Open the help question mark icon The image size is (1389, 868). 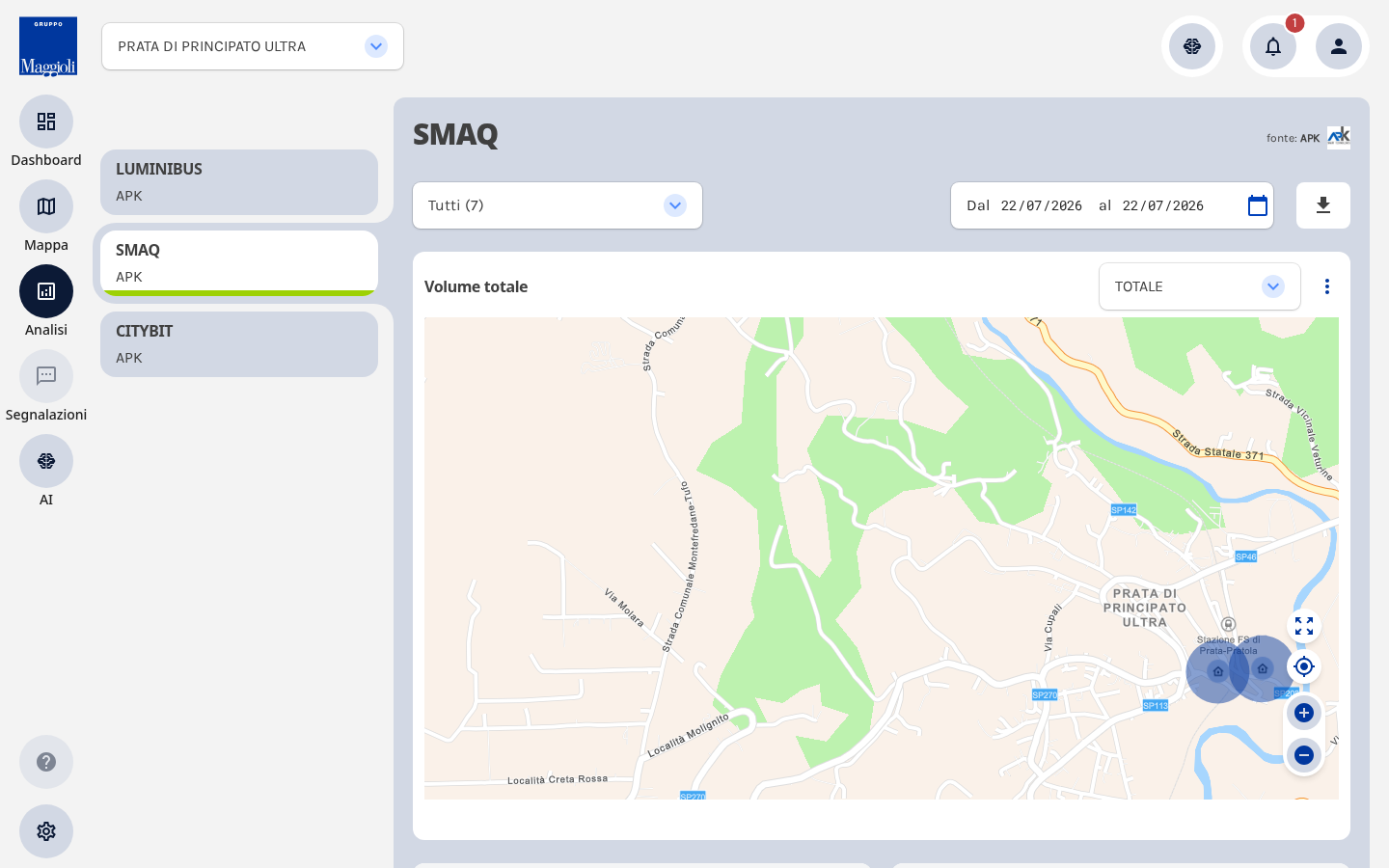pyautogui.click(x=46, y=762)
